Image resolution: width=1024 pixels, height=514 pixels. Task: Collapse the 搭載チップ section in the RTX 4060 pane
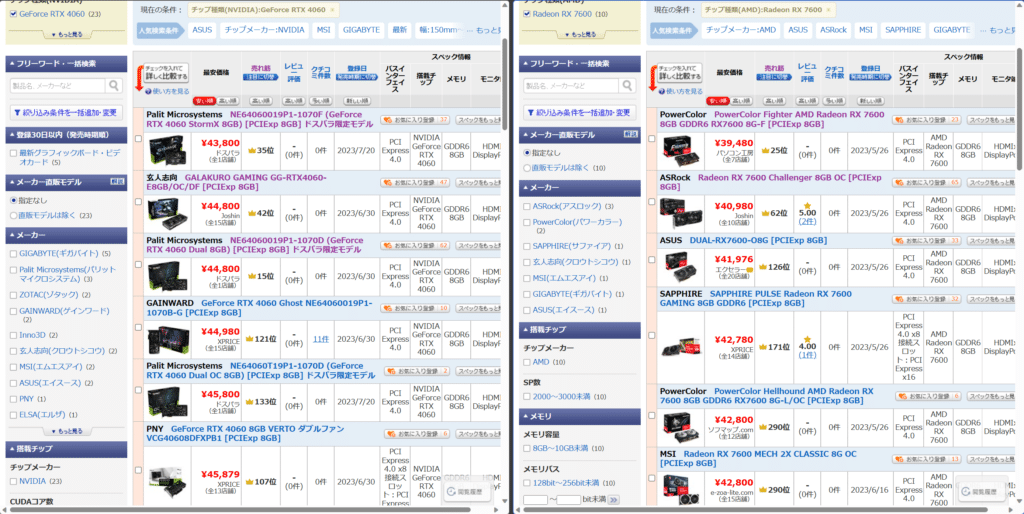pyautogui.click(x=66, y=449)
